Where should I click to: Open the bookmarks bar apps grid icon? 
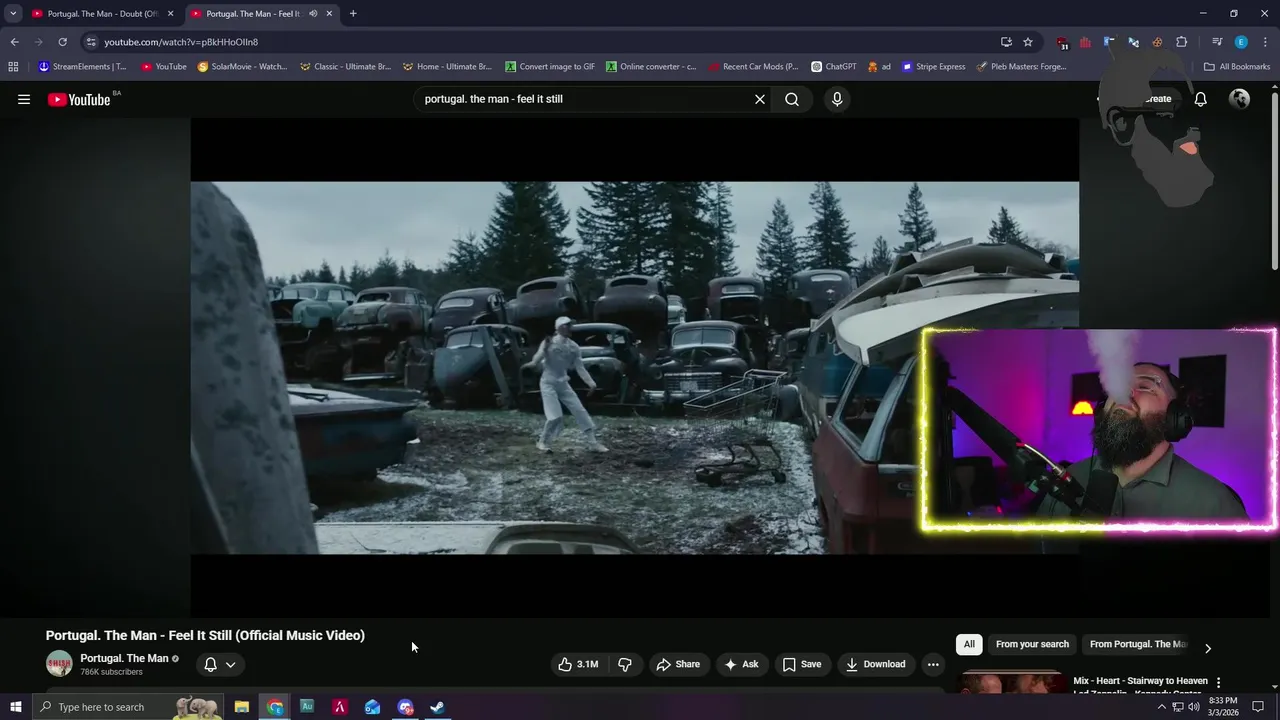coord(13,67)
